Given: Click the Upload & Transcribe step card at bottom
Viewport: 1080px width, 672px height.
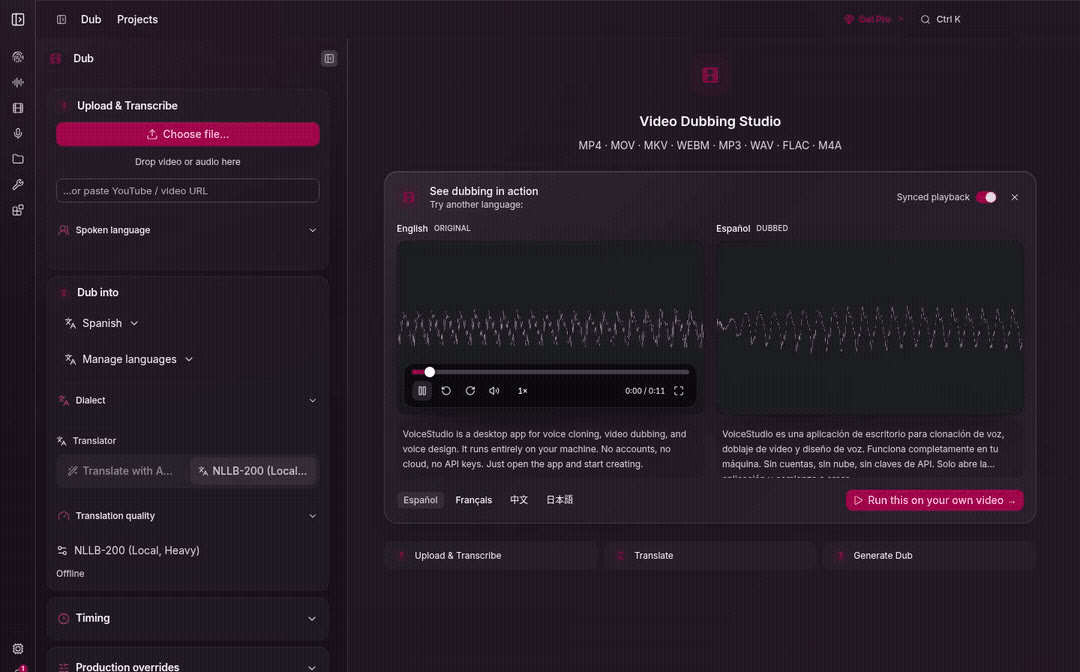Looking at the screenshot, I should 490,556.
